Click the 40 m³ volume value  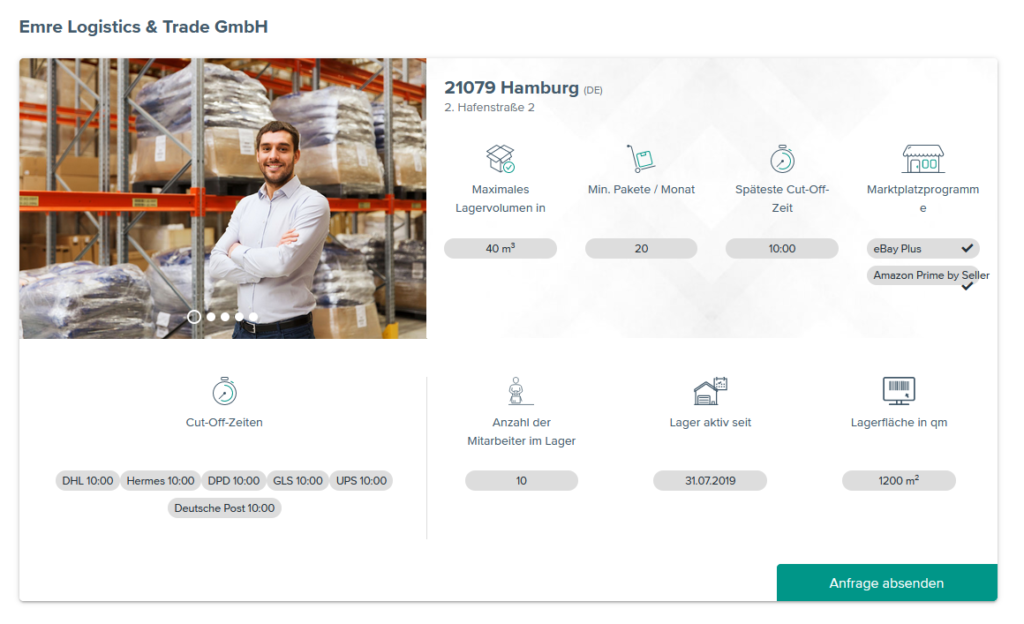[500, 247]
